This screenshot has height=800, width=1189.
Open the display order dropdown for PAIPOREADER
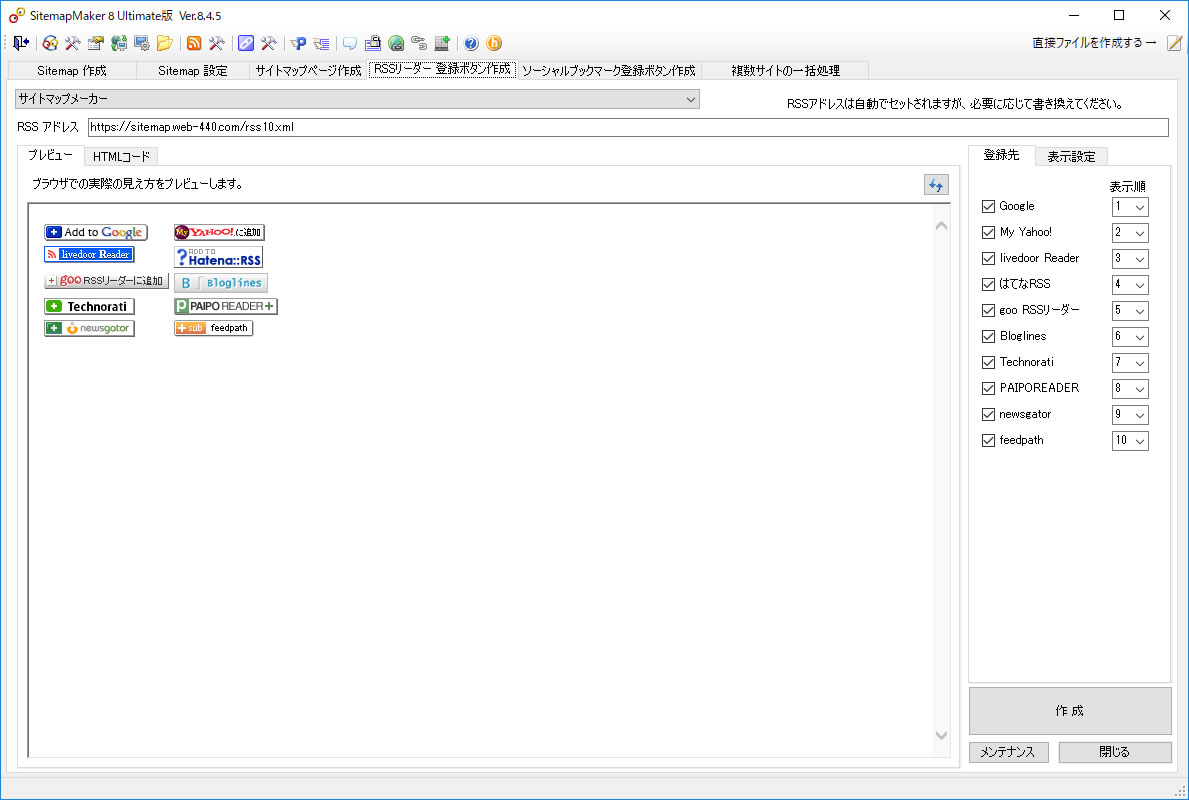tap(1130, 388)
